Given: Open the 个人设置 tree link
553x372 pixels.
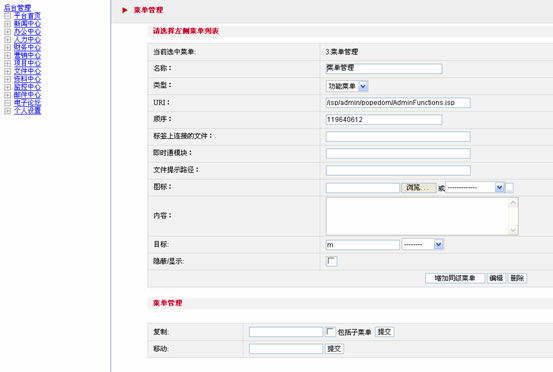Looking at the screenshot, I should point(27,111).
